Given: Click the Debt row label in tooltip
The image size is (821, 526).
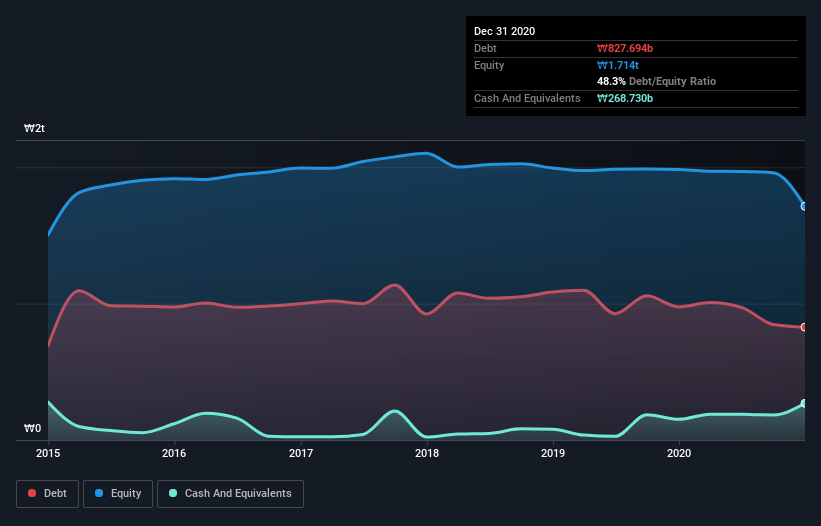Looking at the screenshot, I should (x=485, y=48).
